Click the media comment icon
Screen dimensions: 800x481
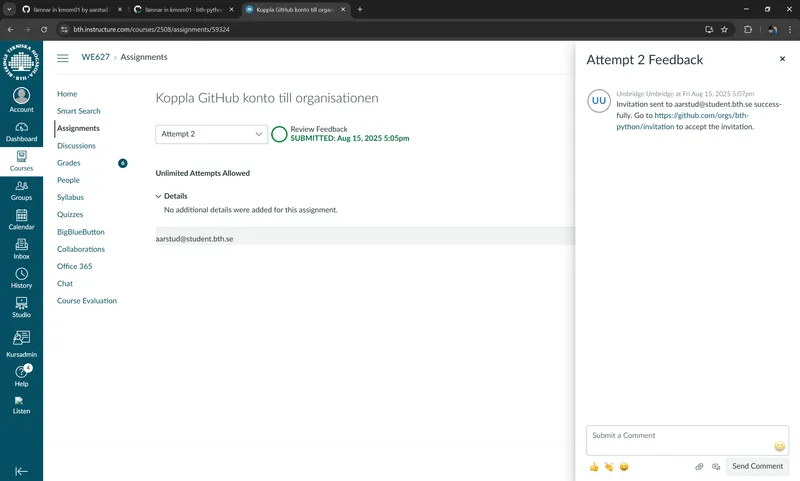pyautogui.click(x=715, y=467)
